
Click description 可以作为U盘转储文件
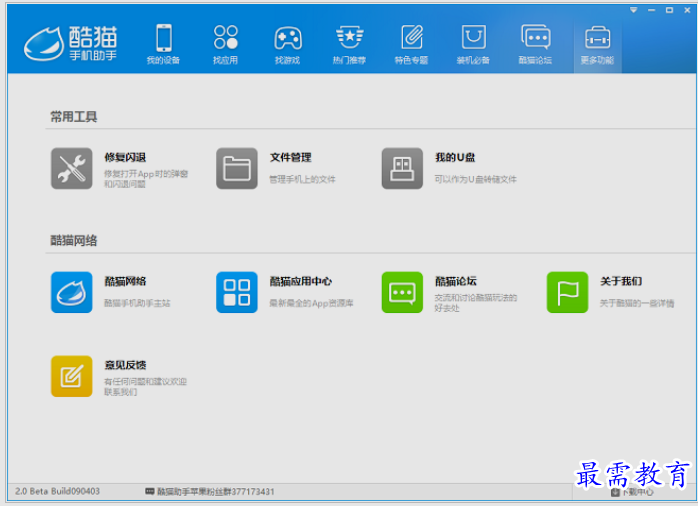(475, 179)
